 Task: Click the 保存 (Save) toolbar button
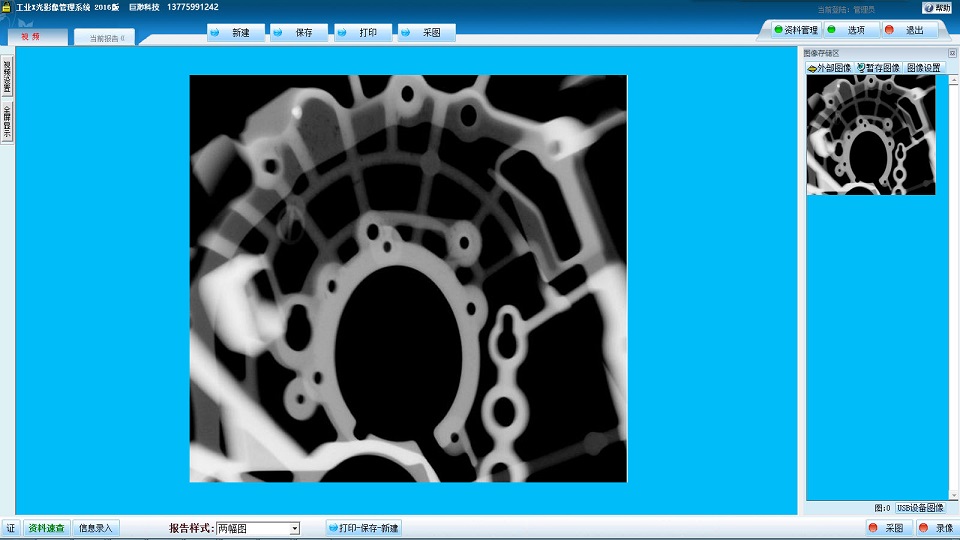(x=299, y=32)
